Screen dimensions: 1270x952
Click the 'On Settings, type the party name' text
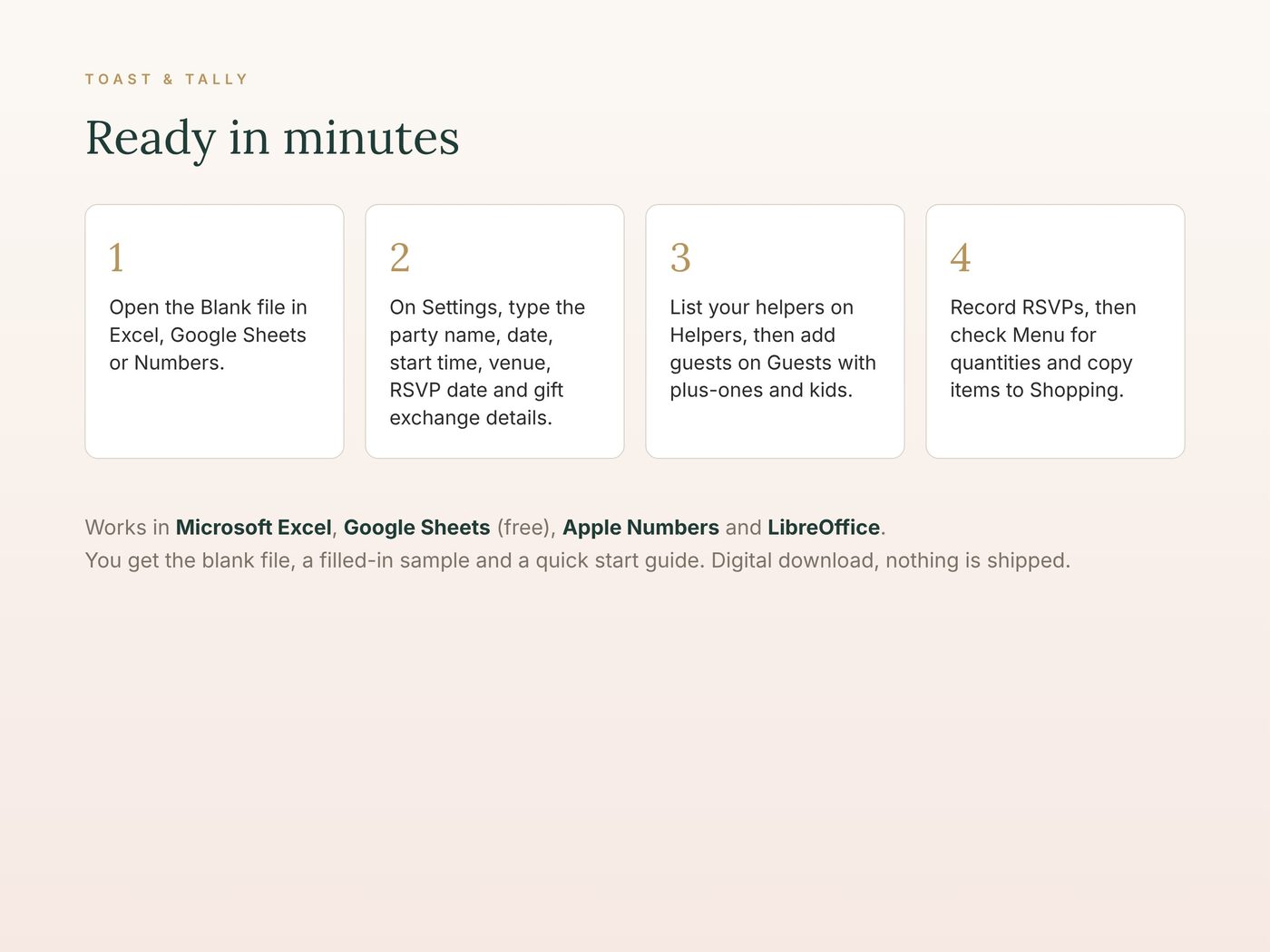pos(488,363)
